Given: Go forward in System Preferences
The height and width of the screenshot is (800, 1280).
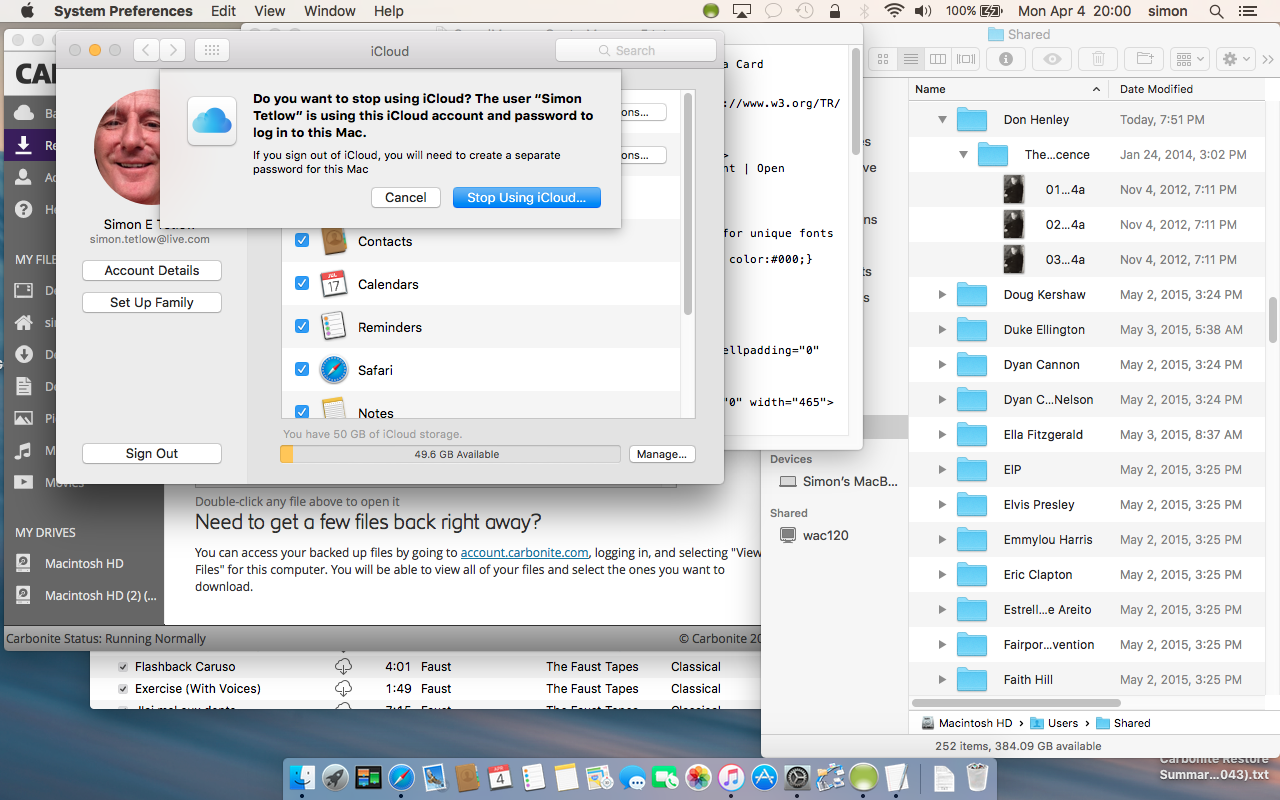Looking at the screenshot, I should click(173, 50).
